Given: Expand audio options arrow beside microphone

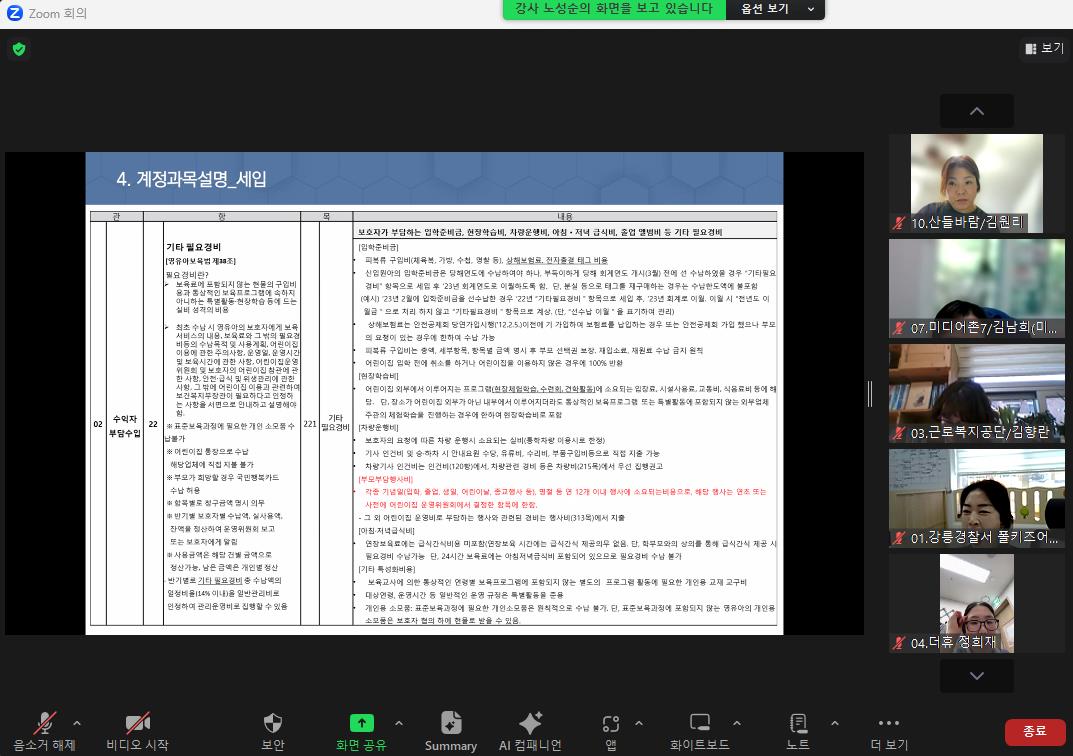Looking at the screenshot, I should click(77, 722).
